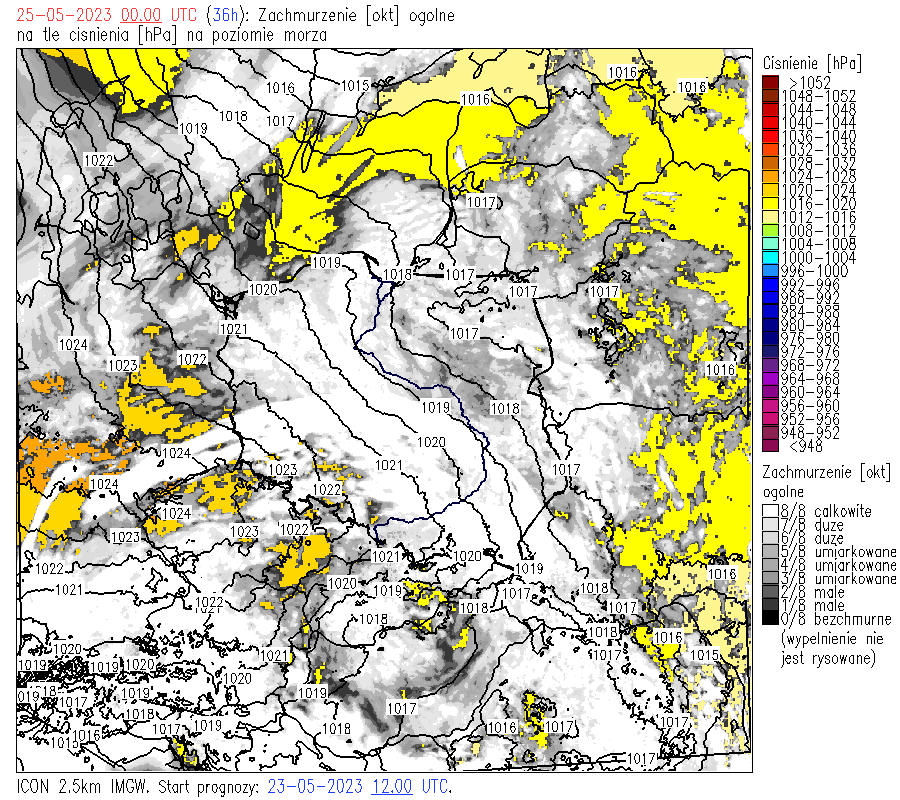The height and width of the screenshot is (800, 900).
Task: Click the 1012-1016 hPa legend color
Action: click(770, 217)
